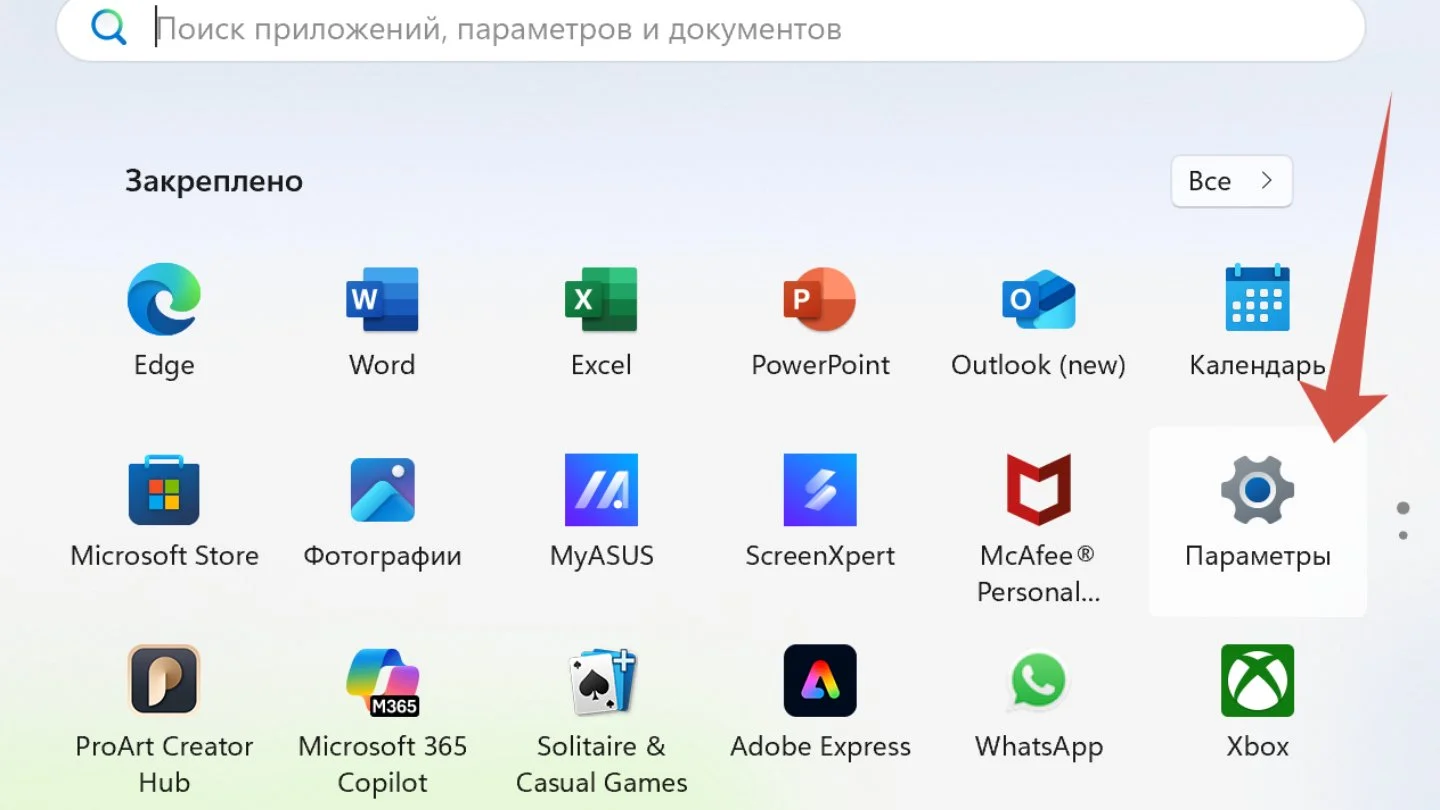Start Solitaire & Casual Games

pyautogui.click(x=601, y=681)
